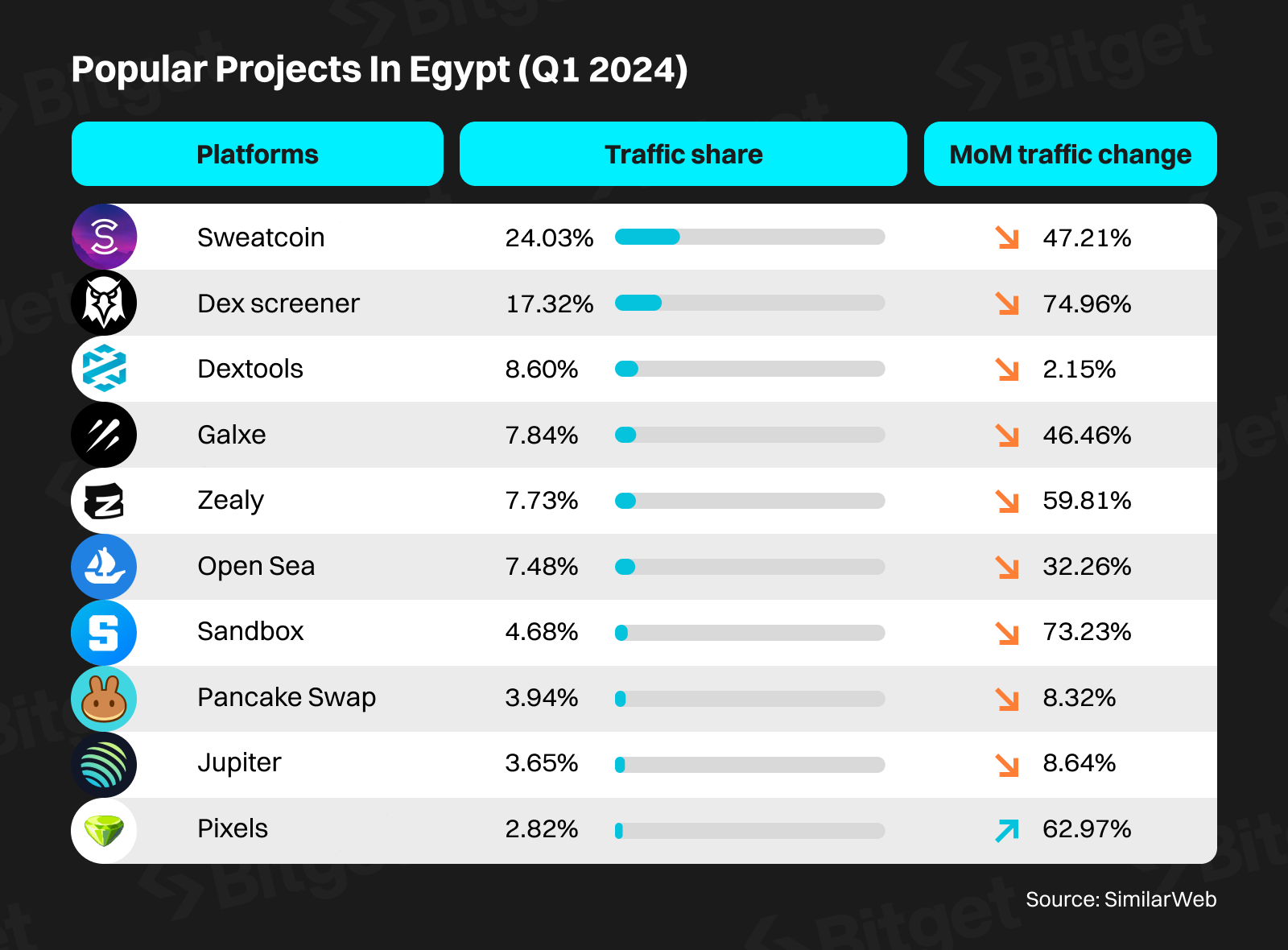Click the Pancake Swap platform name
Image resolution: width=1288 pixels, height=950 pixels.
click(287, 697)
